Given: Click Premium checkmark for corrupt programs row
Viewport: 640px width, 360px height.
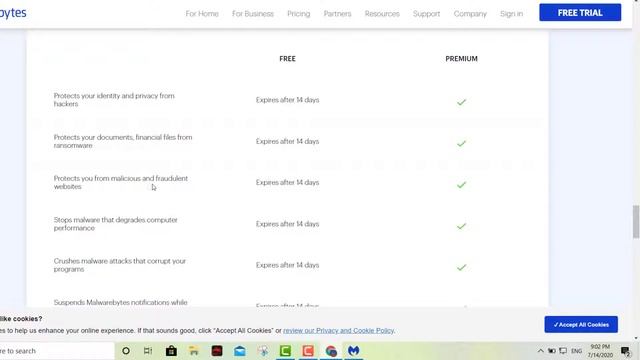Looking at the screenshot, I should [461, 267].
